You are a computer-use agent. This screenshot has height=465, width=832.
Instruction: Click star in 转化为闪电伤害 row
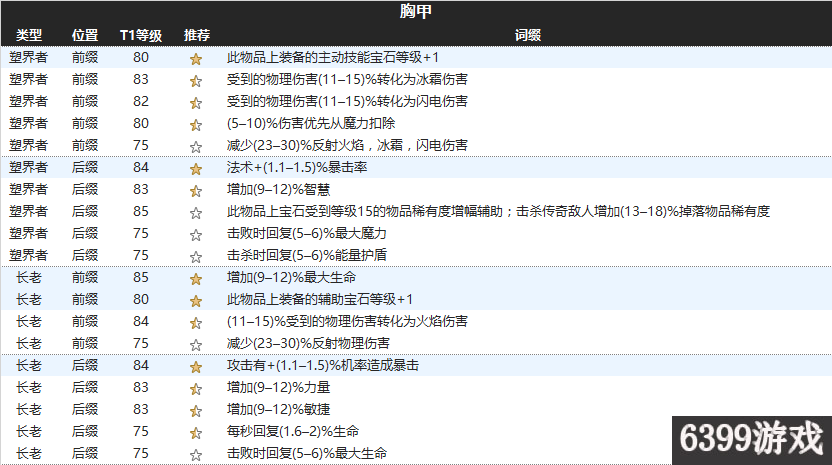click(x=196, y=103)
